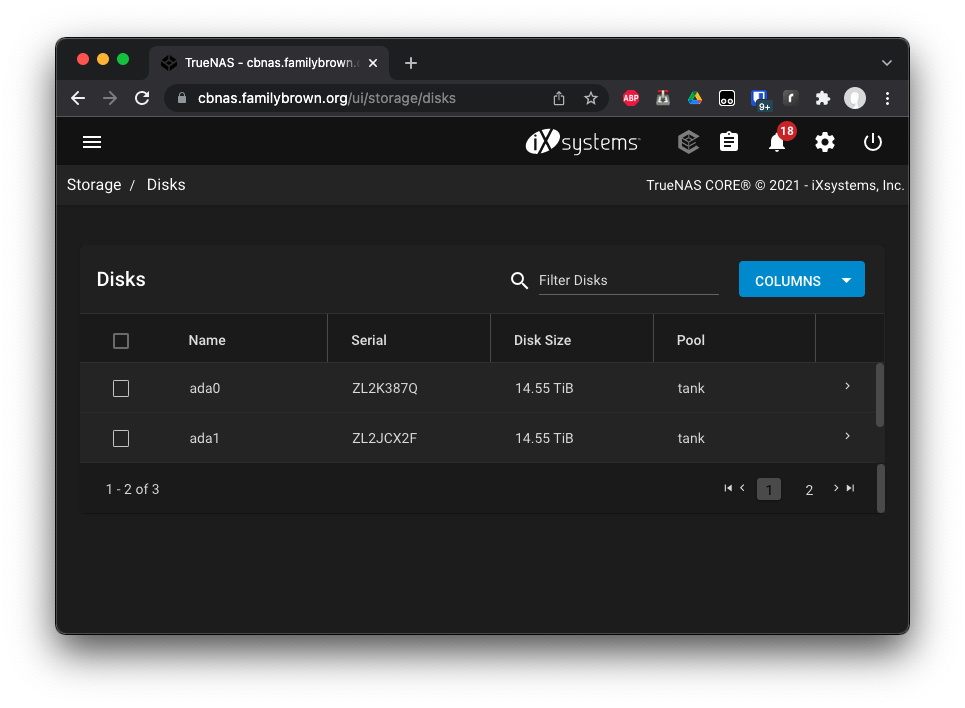965x708 pixels.
Task: Open a new browser tab
Action: coord(410,63)
